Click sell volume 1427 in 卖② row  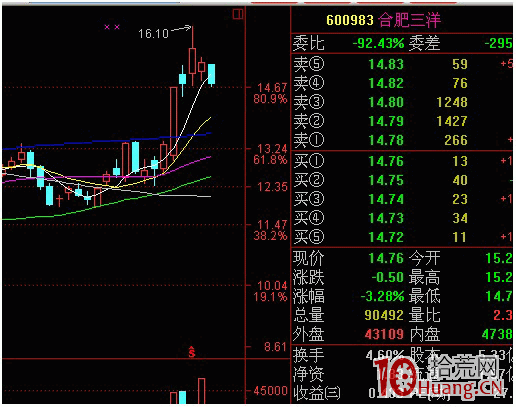click(x=452, y=121)
